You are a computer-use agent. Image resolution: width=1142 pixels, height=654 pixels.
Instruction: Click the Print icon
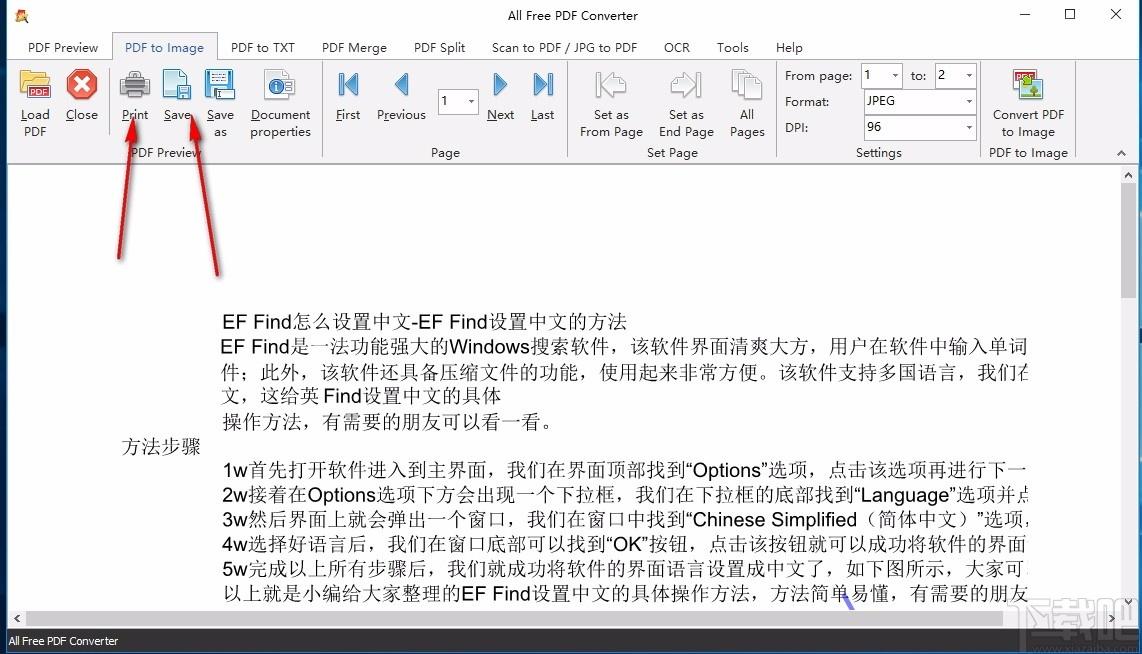[135, 85]
